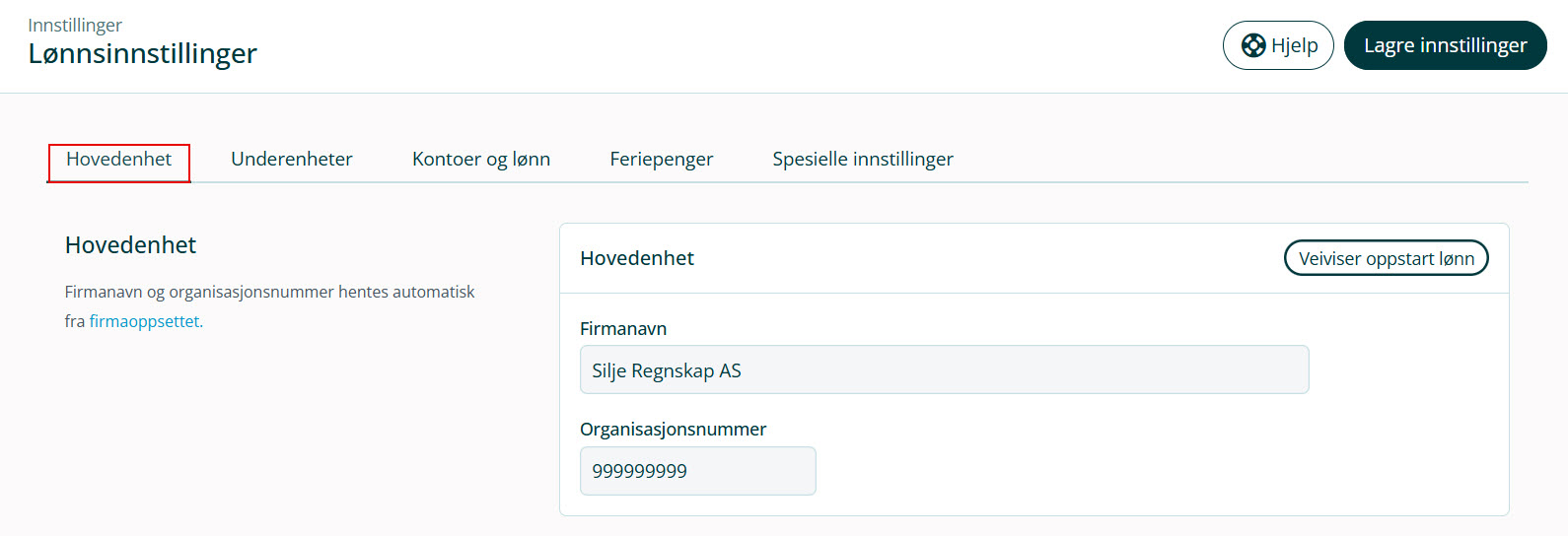Click the 'hentes automatisk' description sentence
Screen dimensions: 1568x536
[269, 306]
